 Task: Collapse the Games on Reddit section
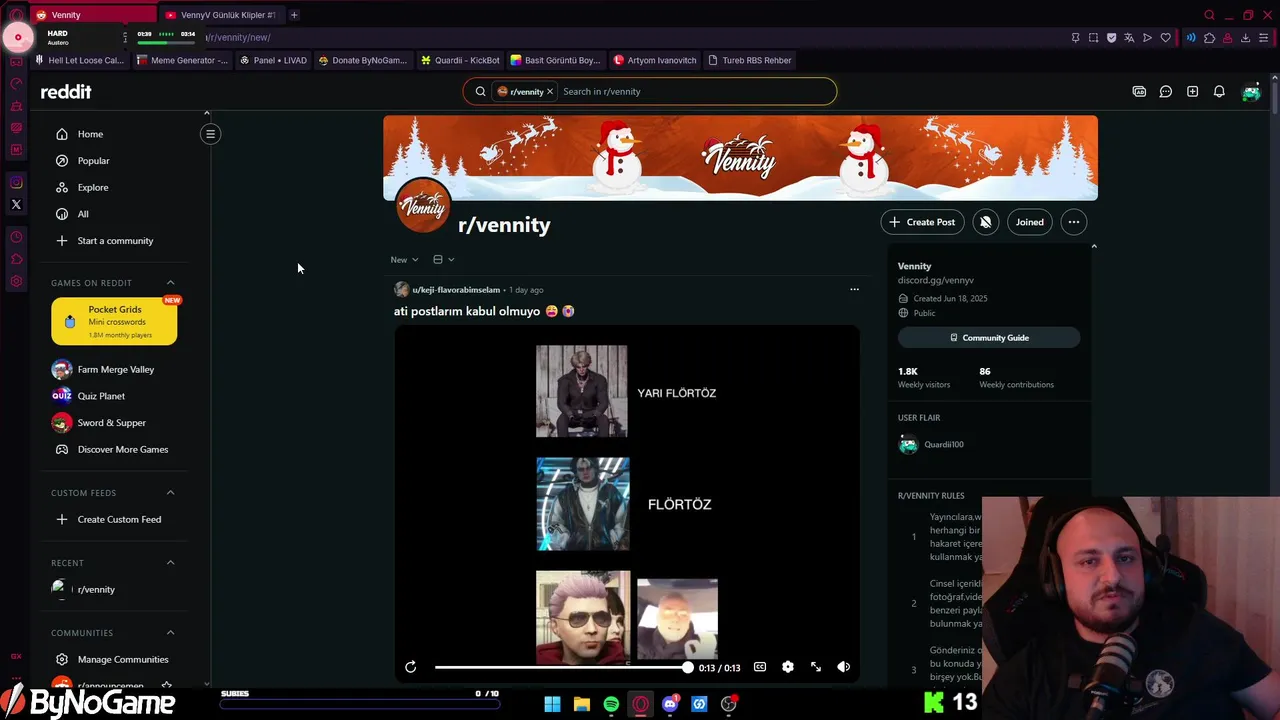170,283
